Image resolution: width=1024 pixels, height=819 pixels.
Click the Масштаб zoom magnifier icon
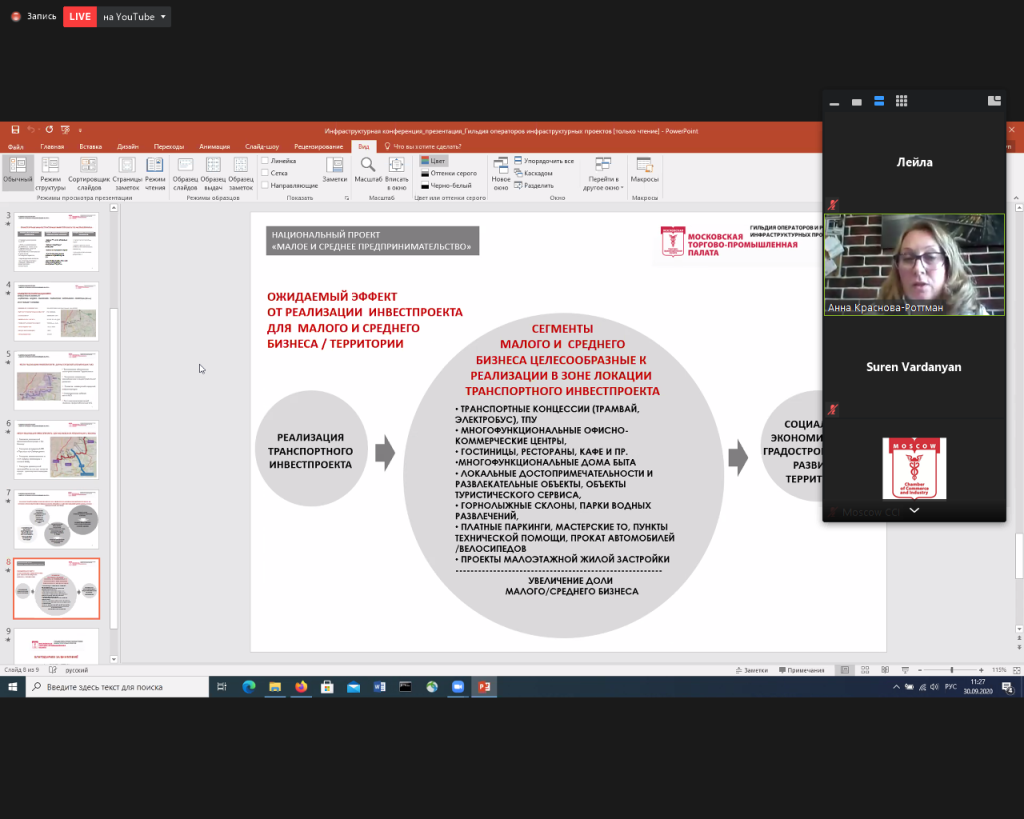pos(367,170)
